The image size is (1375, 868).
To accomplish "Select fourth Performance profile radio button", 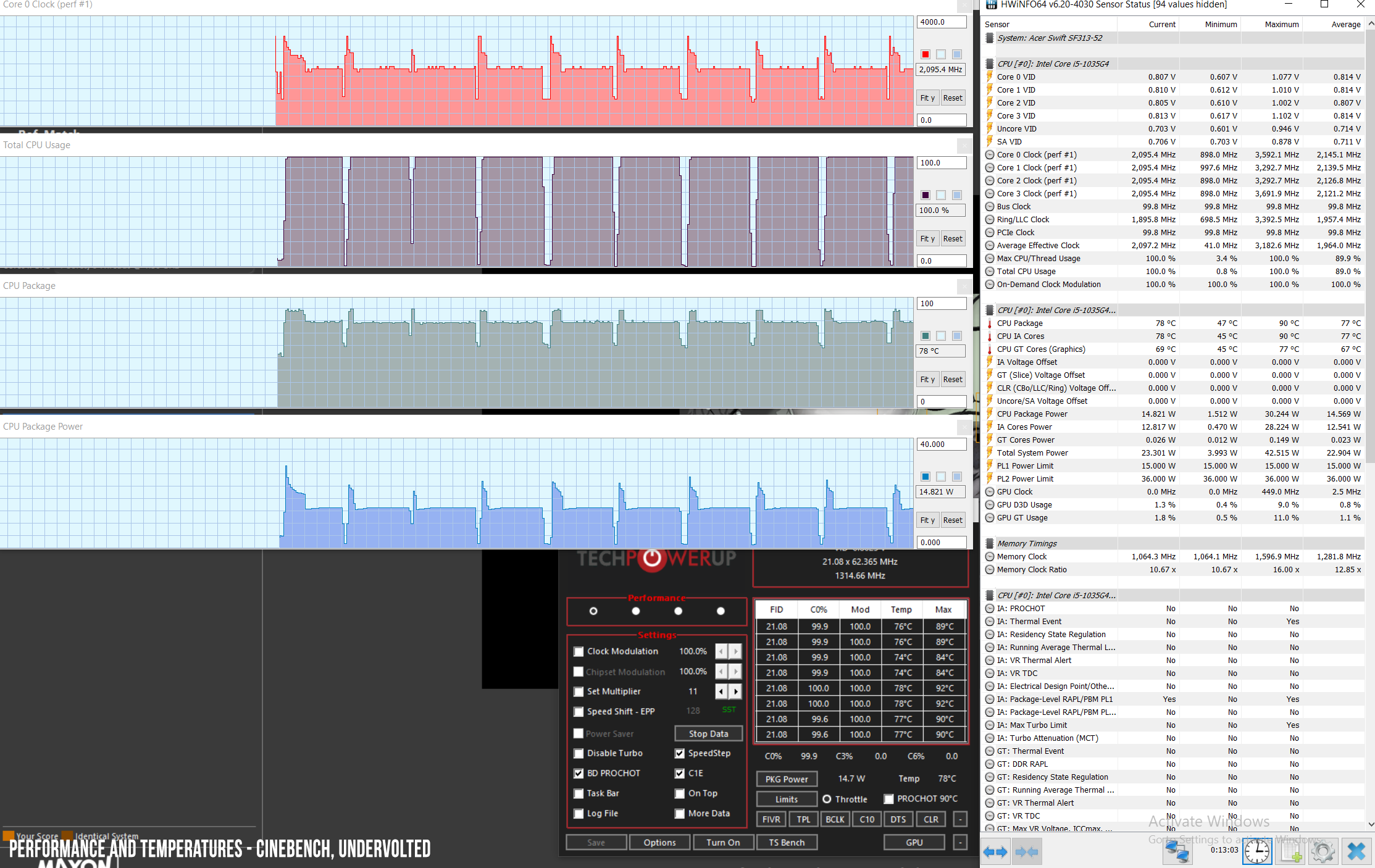I will pos(721,611).
